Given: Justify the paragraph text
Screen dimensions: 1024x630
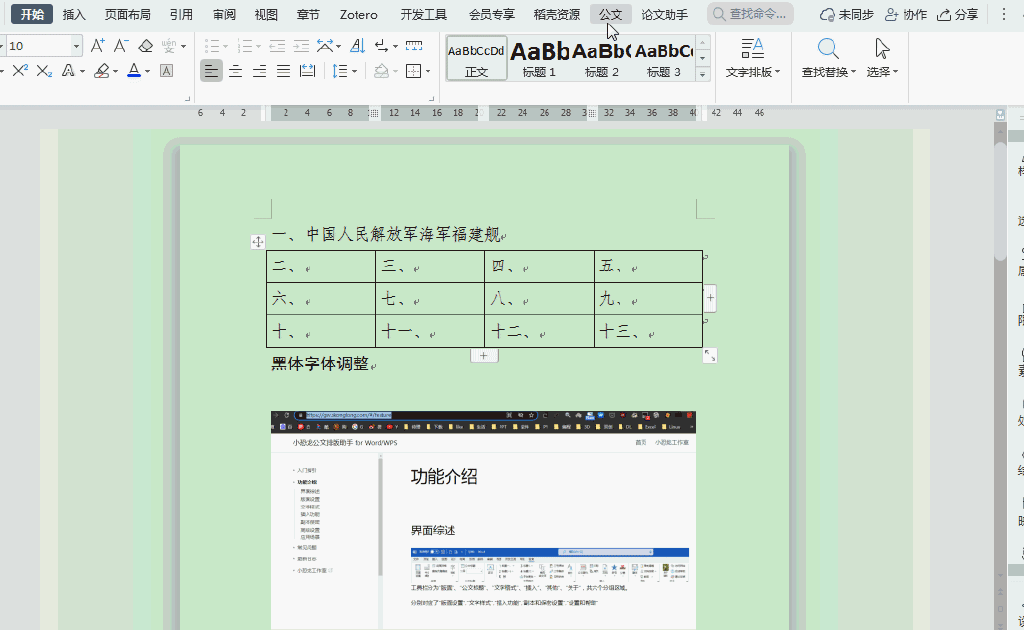Looking at the screenshot, I should [283, 71].
